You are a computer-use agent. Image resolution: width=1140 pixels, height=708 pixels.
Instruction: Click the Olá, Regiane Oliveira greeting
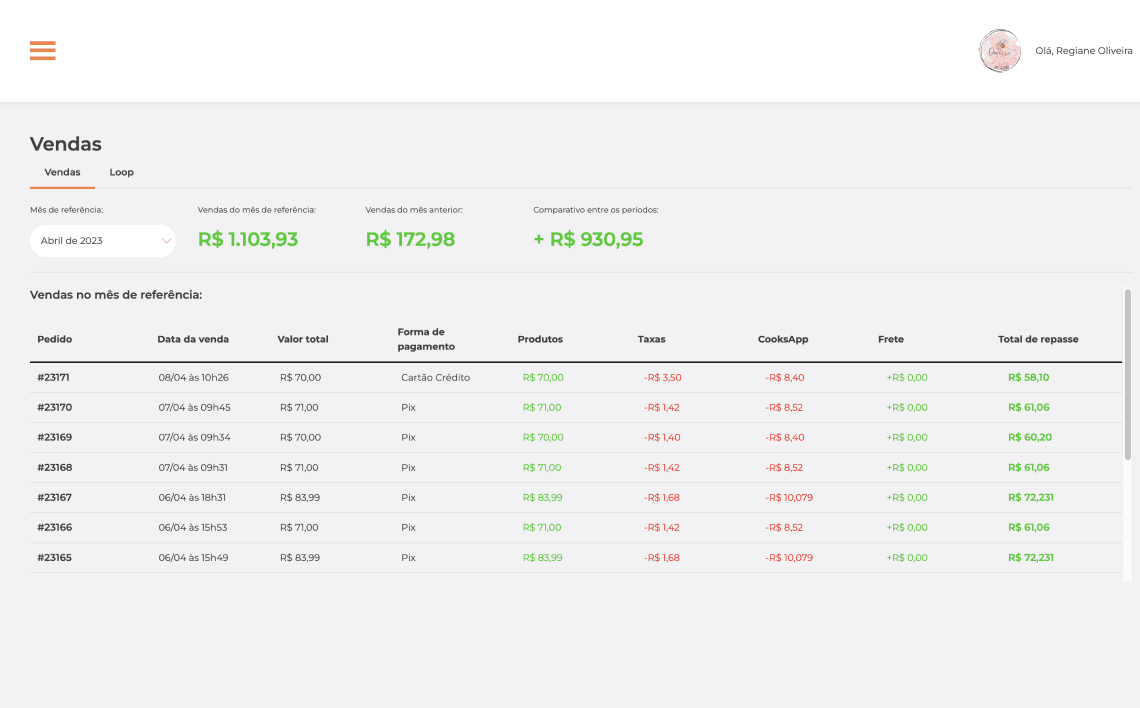pyautogui.click(x=1084, y=51)
